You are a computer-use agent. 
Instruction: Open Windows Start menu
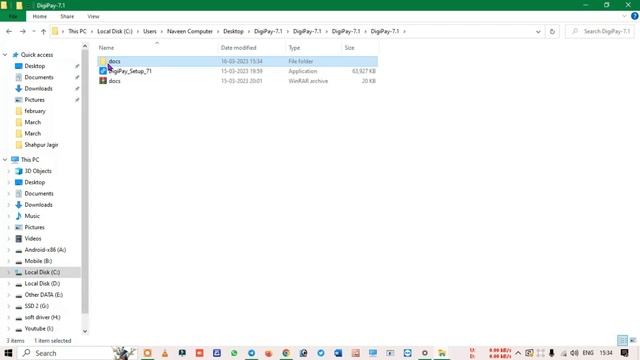pos(8,353)
